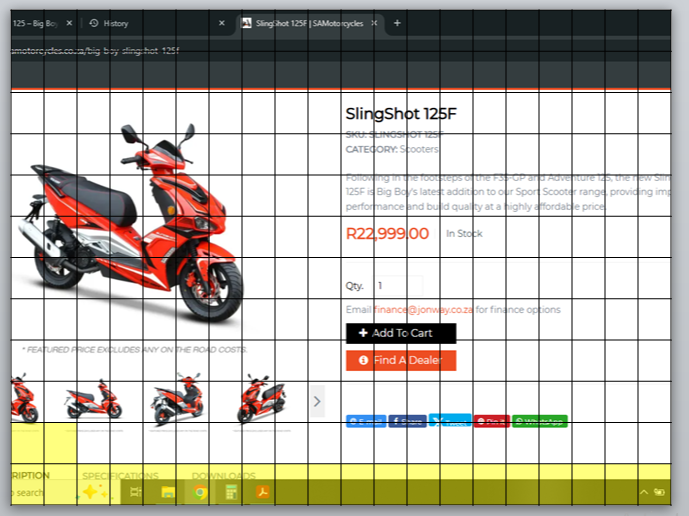Open the Specifications tab

(120, 476)
